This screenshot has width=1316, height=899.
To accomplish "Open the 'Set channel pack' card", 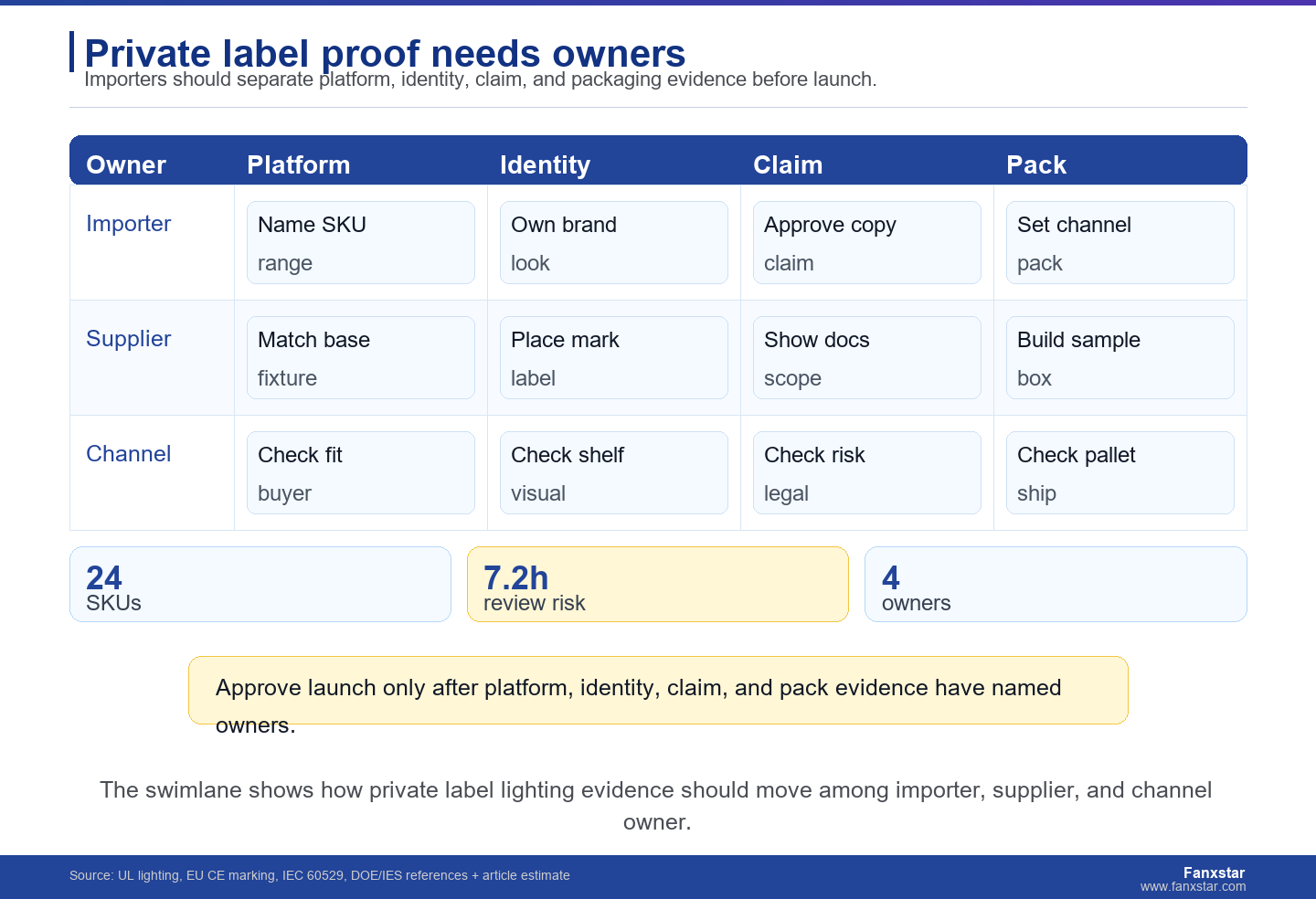I will (x=1120, y=243).
